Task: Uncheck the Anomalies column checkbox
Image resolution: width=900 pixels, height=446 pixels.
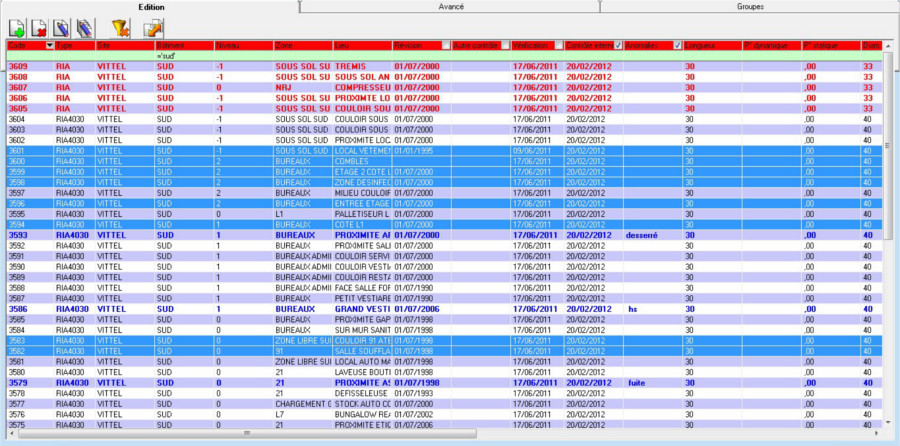Action: click(x=677, y=45)
